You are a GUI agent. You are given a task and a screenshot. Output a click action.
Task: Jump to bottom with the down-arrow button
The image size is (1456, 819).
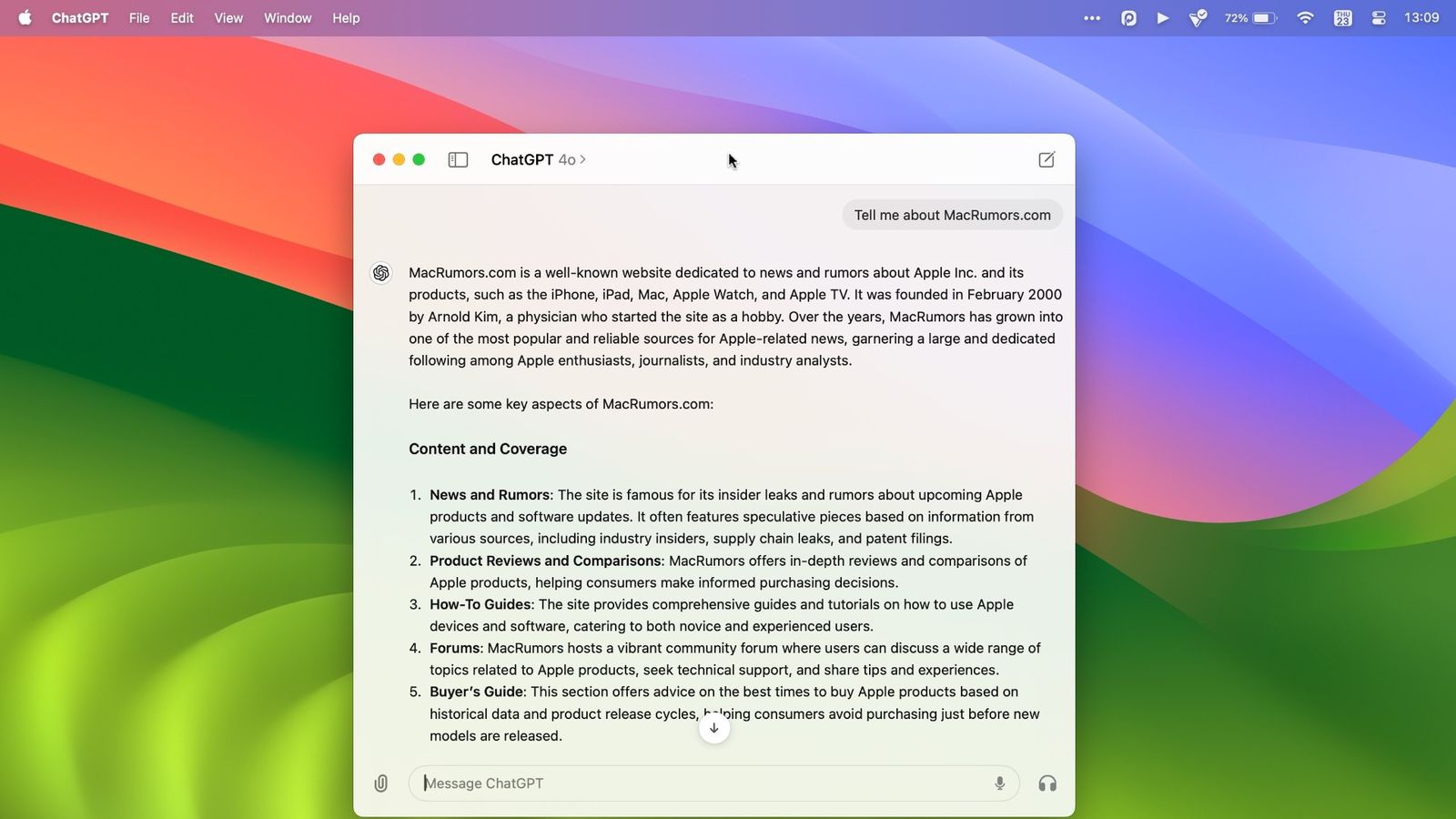click(x=714, y=728)
